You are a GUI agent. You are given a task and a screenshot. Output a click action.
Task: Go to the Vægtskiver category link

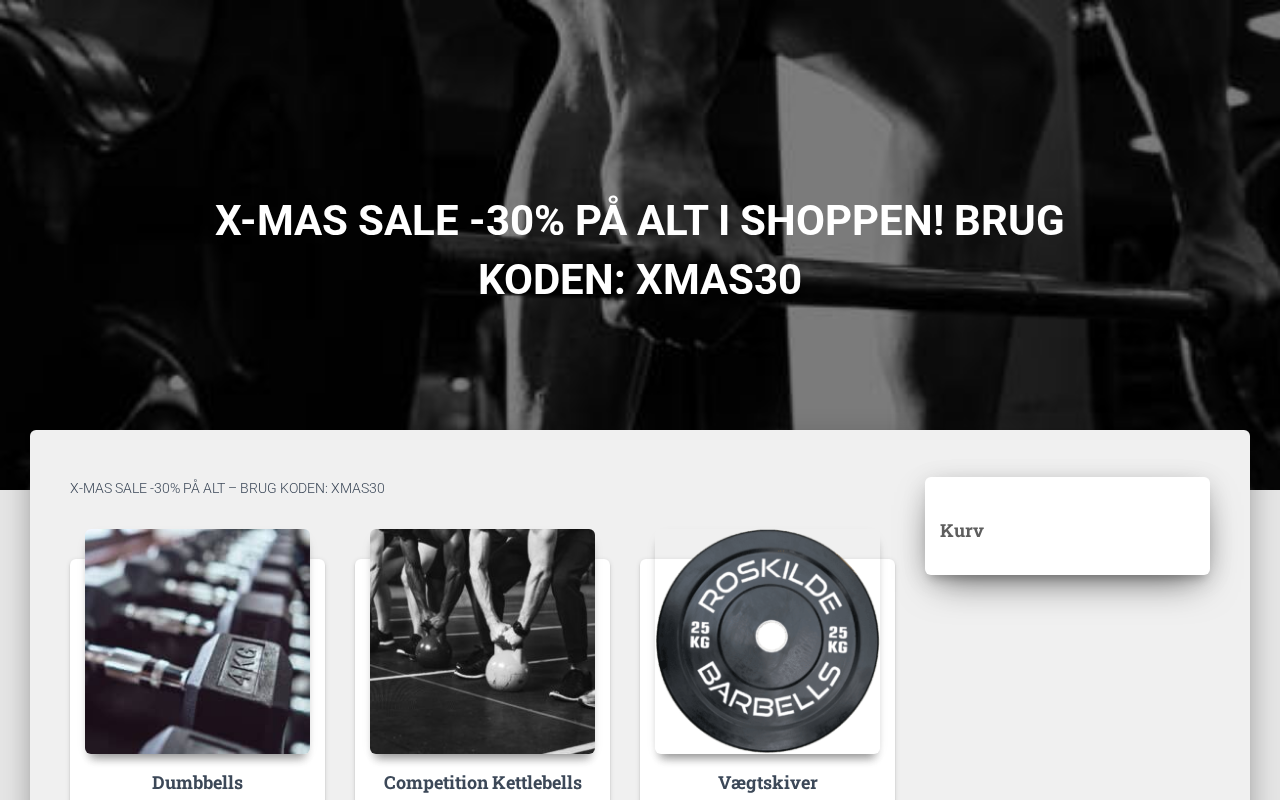click(x=767, y=782)
